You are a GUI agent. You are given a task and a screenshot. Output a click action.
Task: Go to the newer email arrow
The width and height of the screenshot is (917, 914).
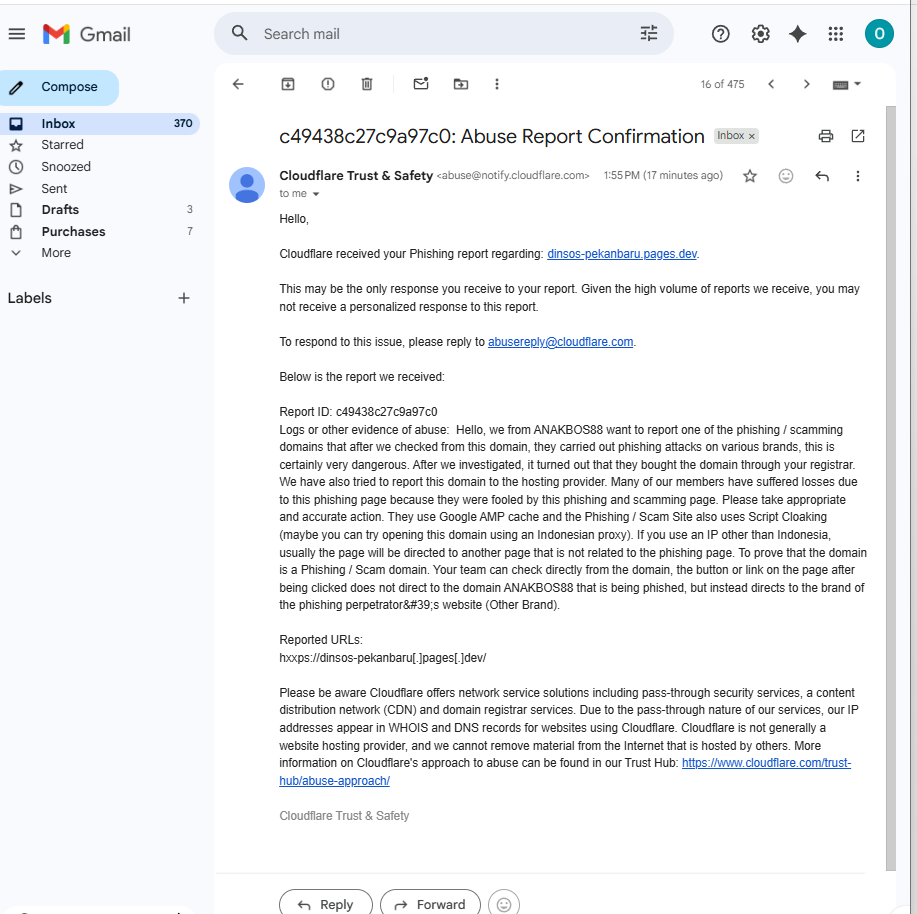click(771, 84)
